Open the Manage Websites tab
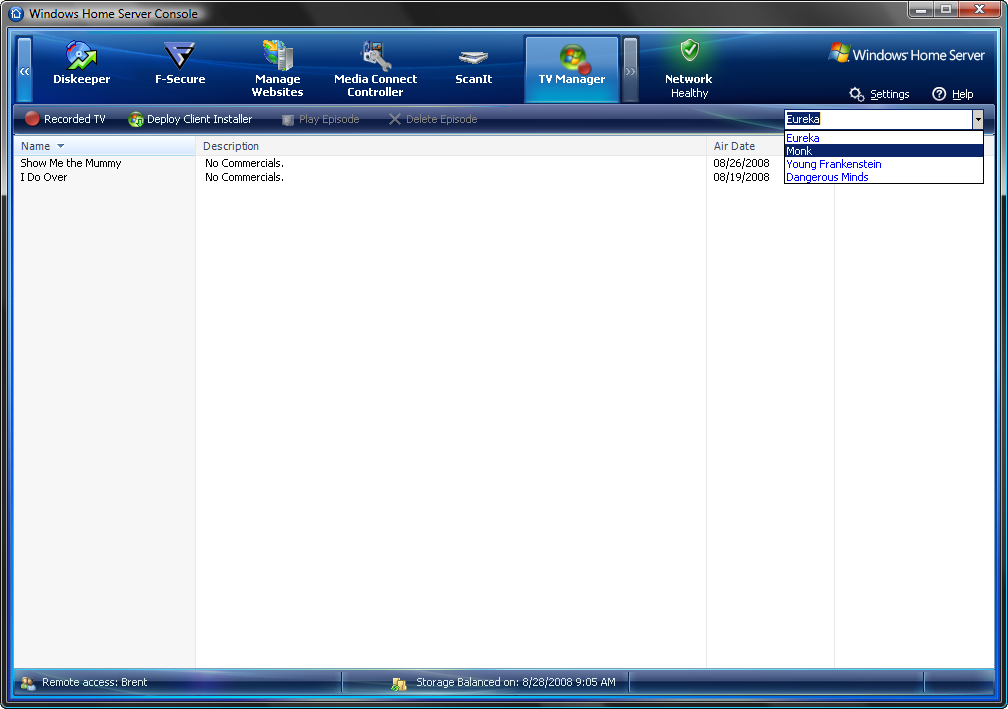The width and height of the screenshot is (1008, 709). (x=278, y=68)
